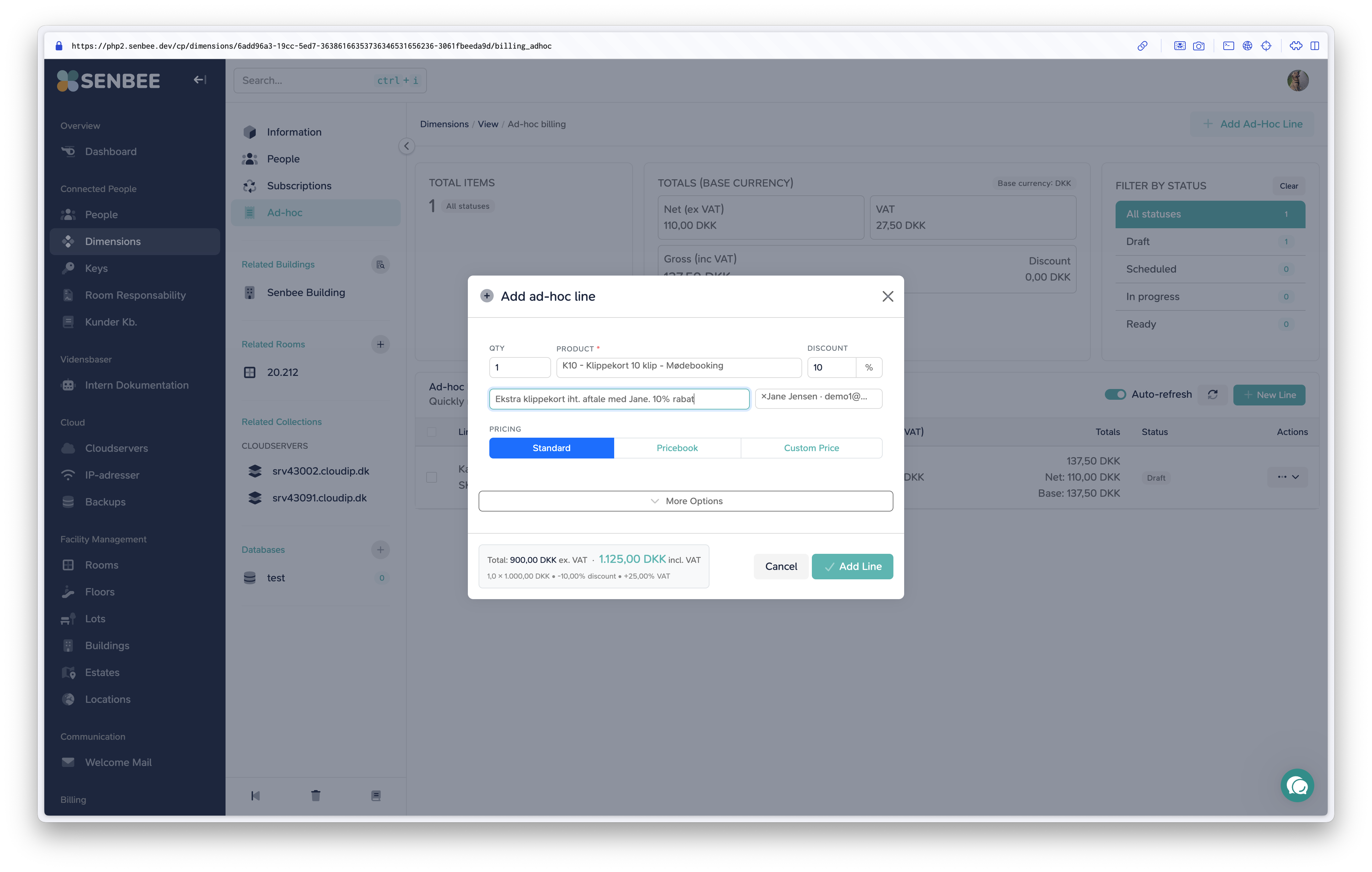
Task: Click the crosshair target icon in browser toolbar
Action: click(1266, 46)
